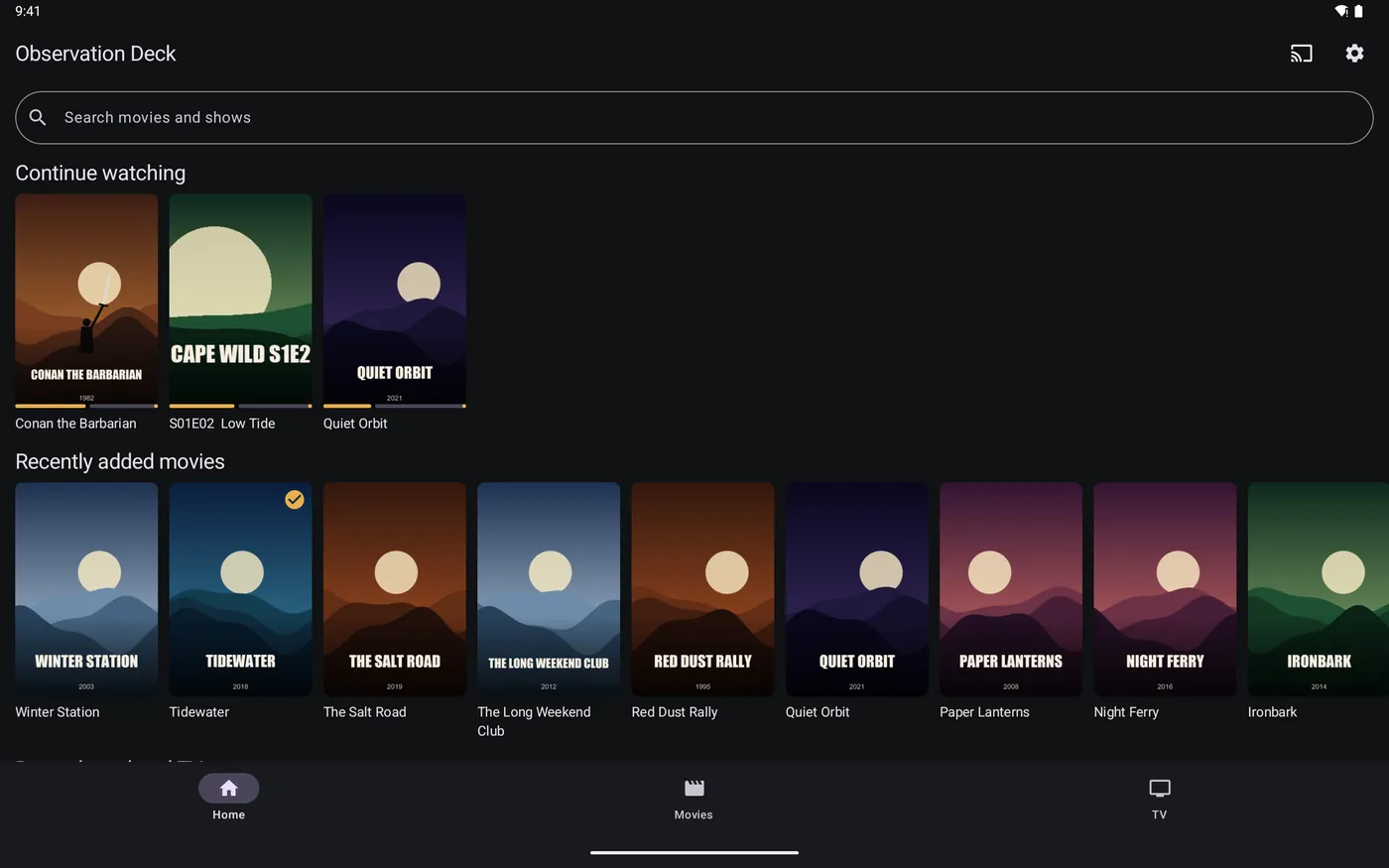Select the Tidewater movie poster
The height and width of the screenshot is (868, 1389).
[240, 588]
